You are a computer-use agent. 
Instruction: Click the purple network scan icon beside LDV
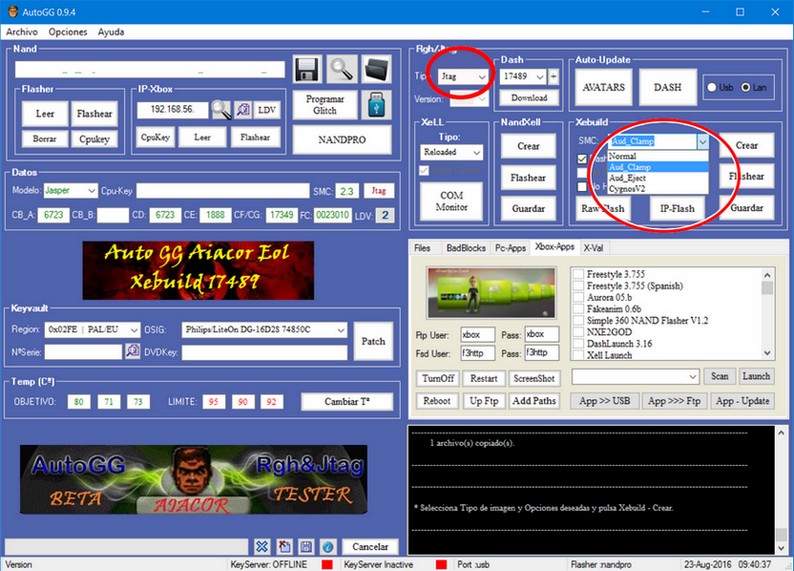[243, 109]
